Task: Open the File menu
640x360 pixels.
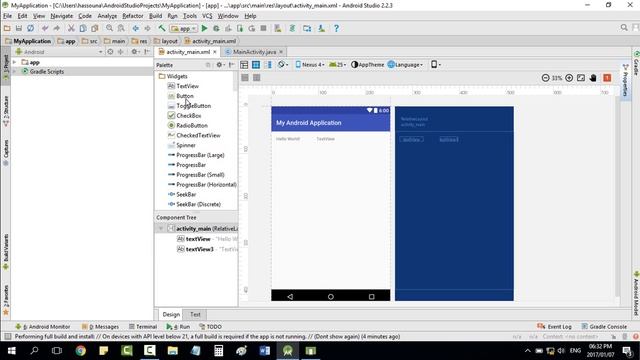Action: [7, 16]
